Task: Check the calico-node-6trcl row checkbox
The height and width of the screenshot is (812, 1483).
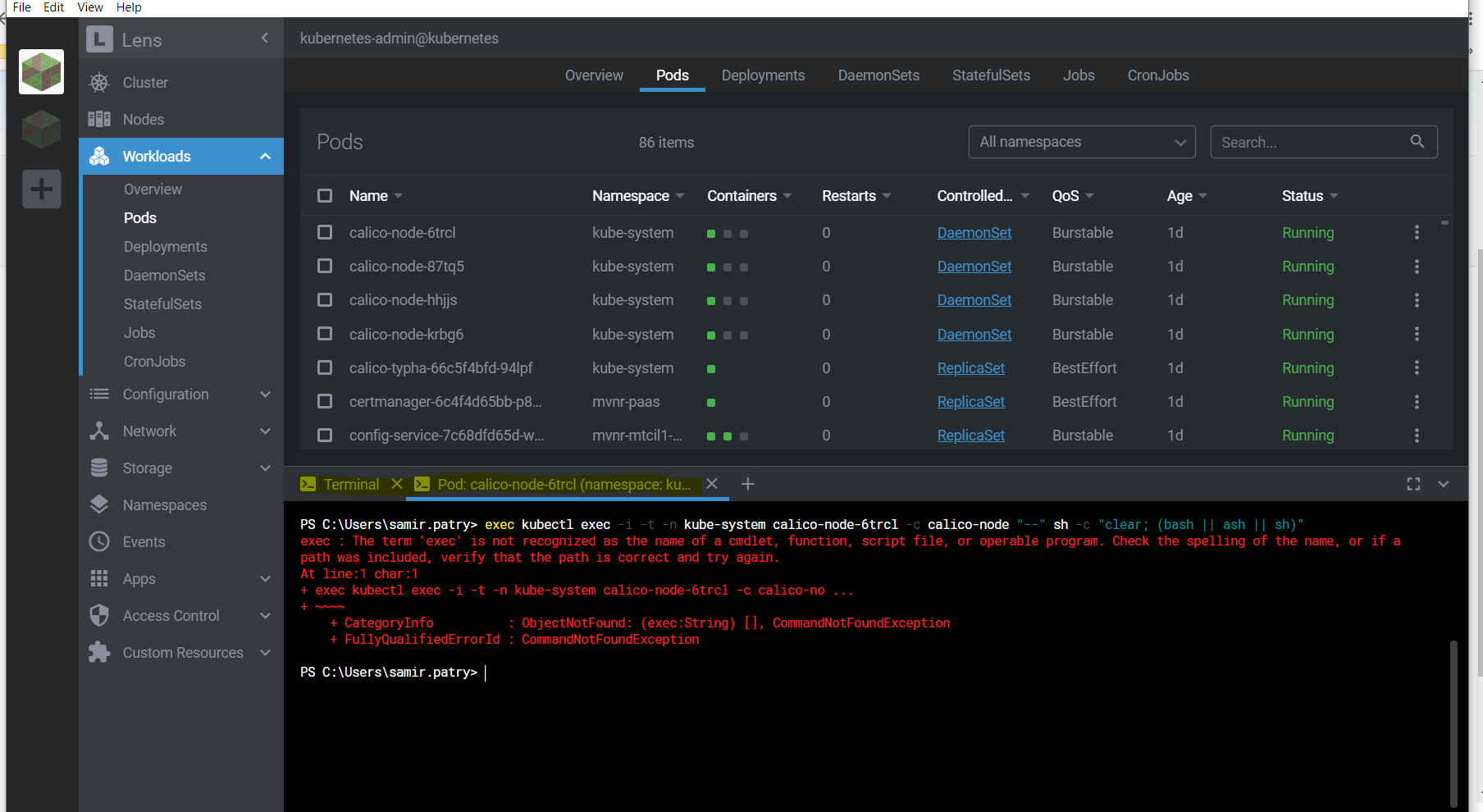Action: (x=325, y=233)
